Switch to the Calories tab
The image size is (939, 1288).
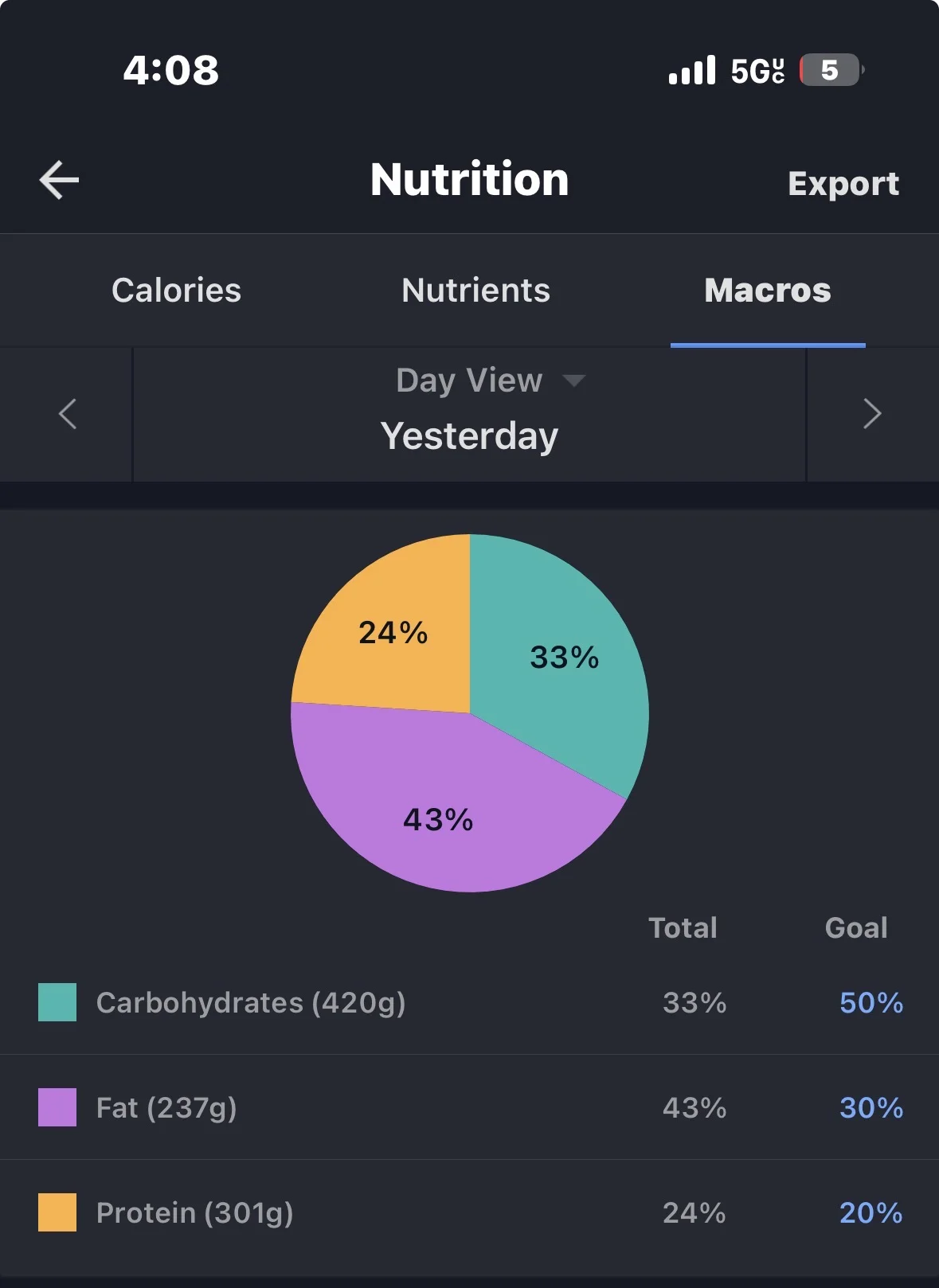pyautogui.click(x=176, y=291)
